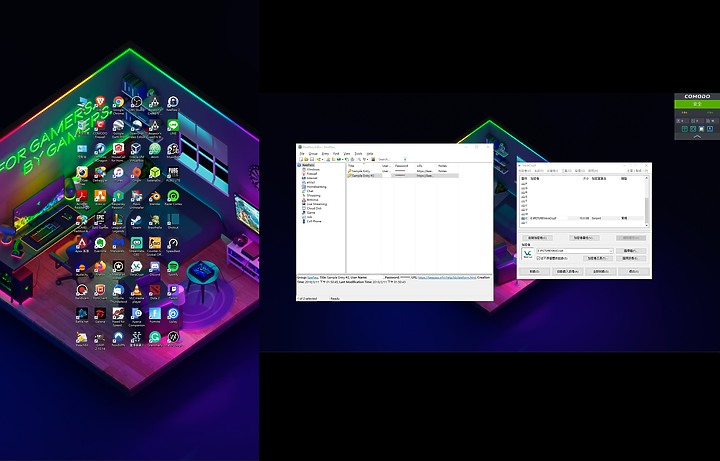Select the VeraCrypt desktop shortcut
The image size is (720, 461).
[136, 266]
